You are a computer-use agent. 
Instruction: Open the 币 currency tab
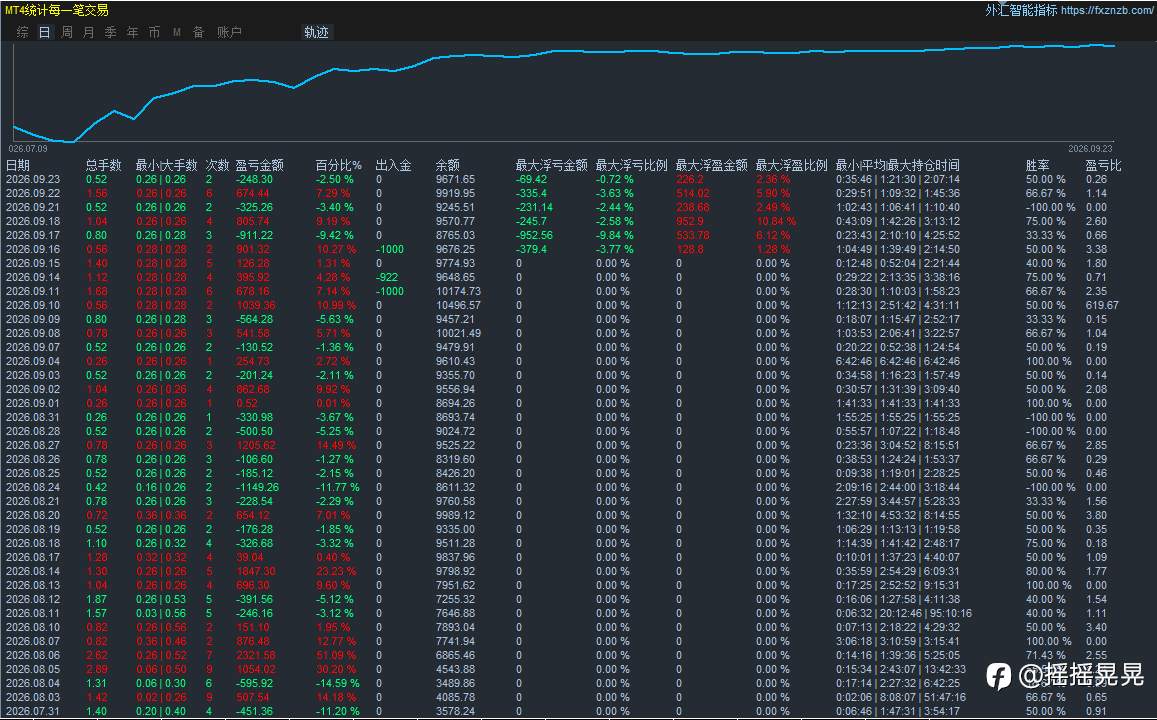154,32
